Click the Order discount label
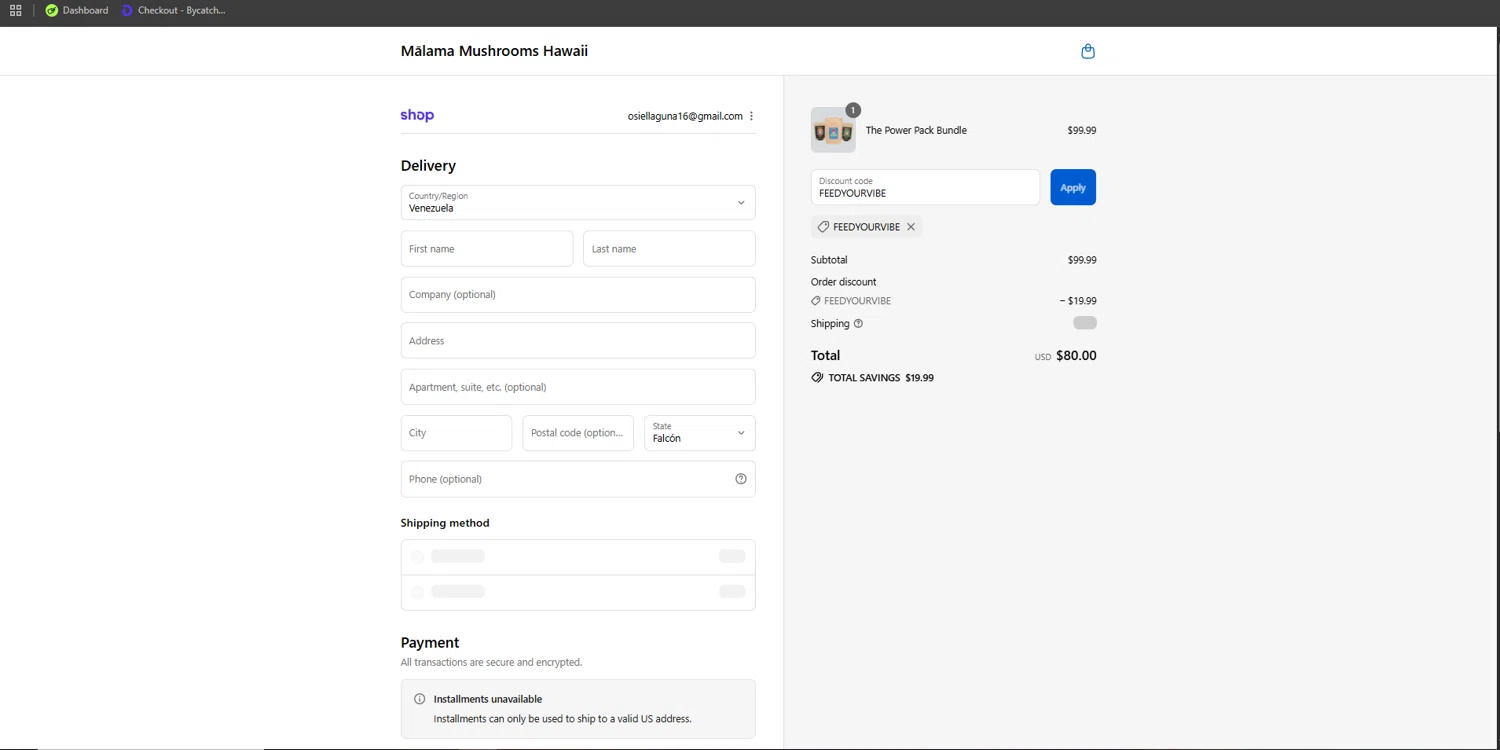This screenshot has width=1500, height=750. [843, 282]
